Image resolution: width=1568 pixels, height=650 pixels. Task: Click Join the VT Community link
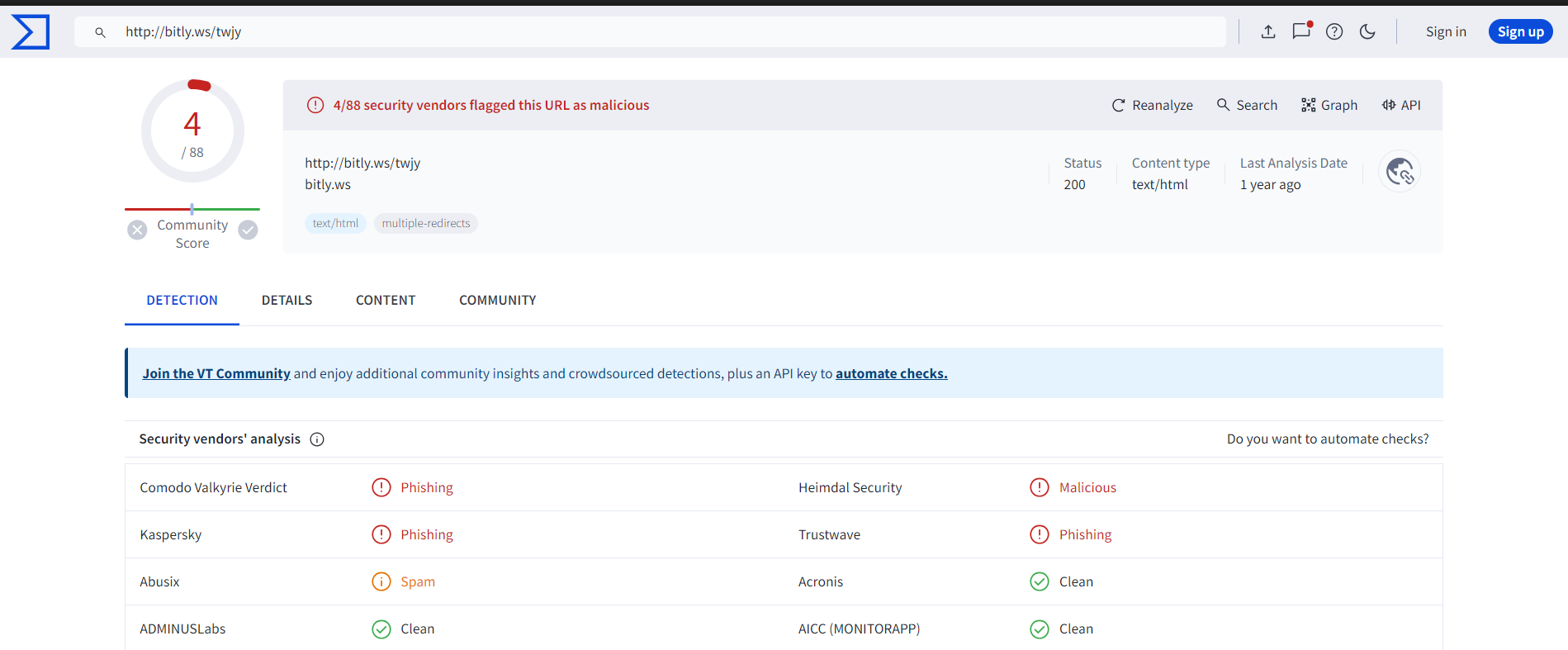216,373
